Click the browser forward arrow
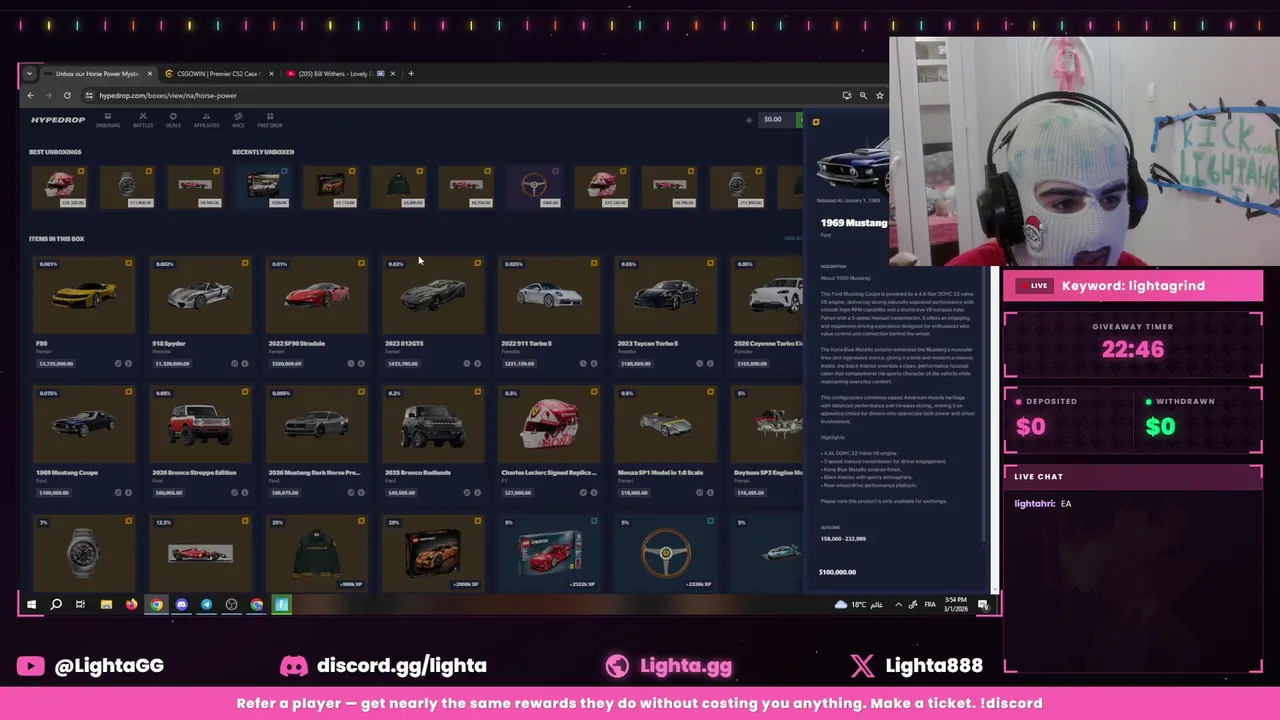This screenshot has width=1280, height=720. point(48,95)
